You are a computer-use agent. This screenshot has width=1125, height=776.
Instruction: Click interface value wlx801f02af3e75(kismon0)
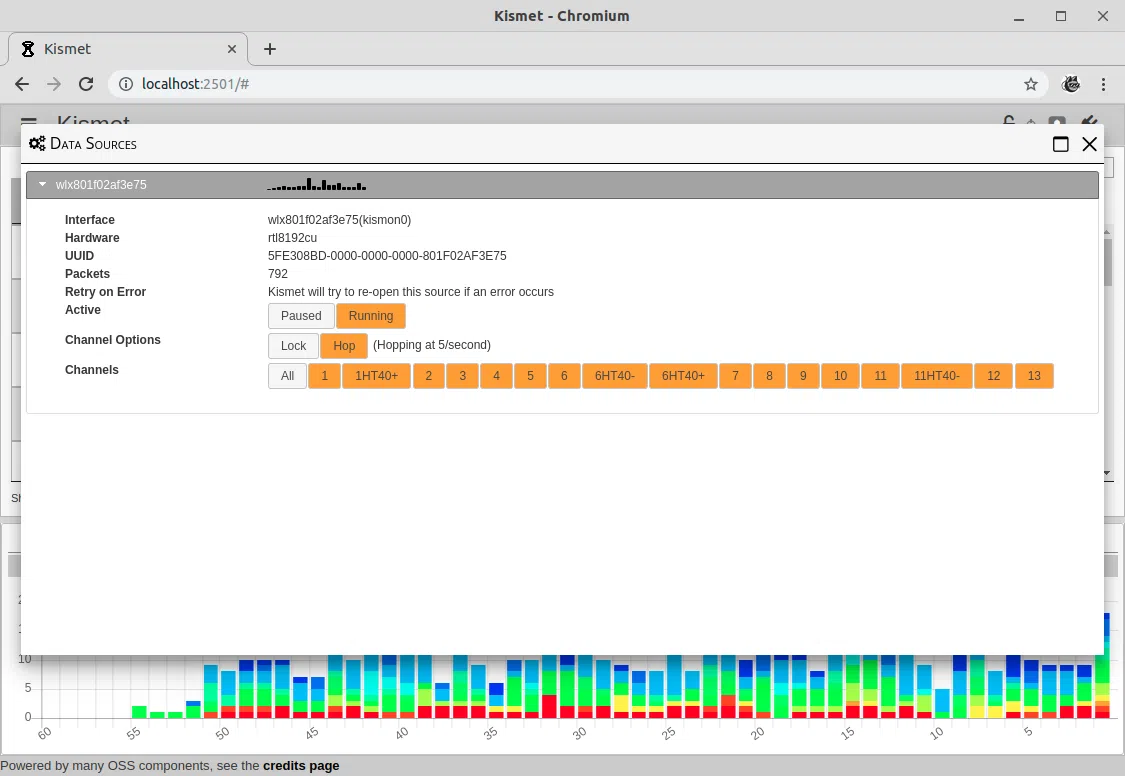pyautogui.click(x=339, y=220)
